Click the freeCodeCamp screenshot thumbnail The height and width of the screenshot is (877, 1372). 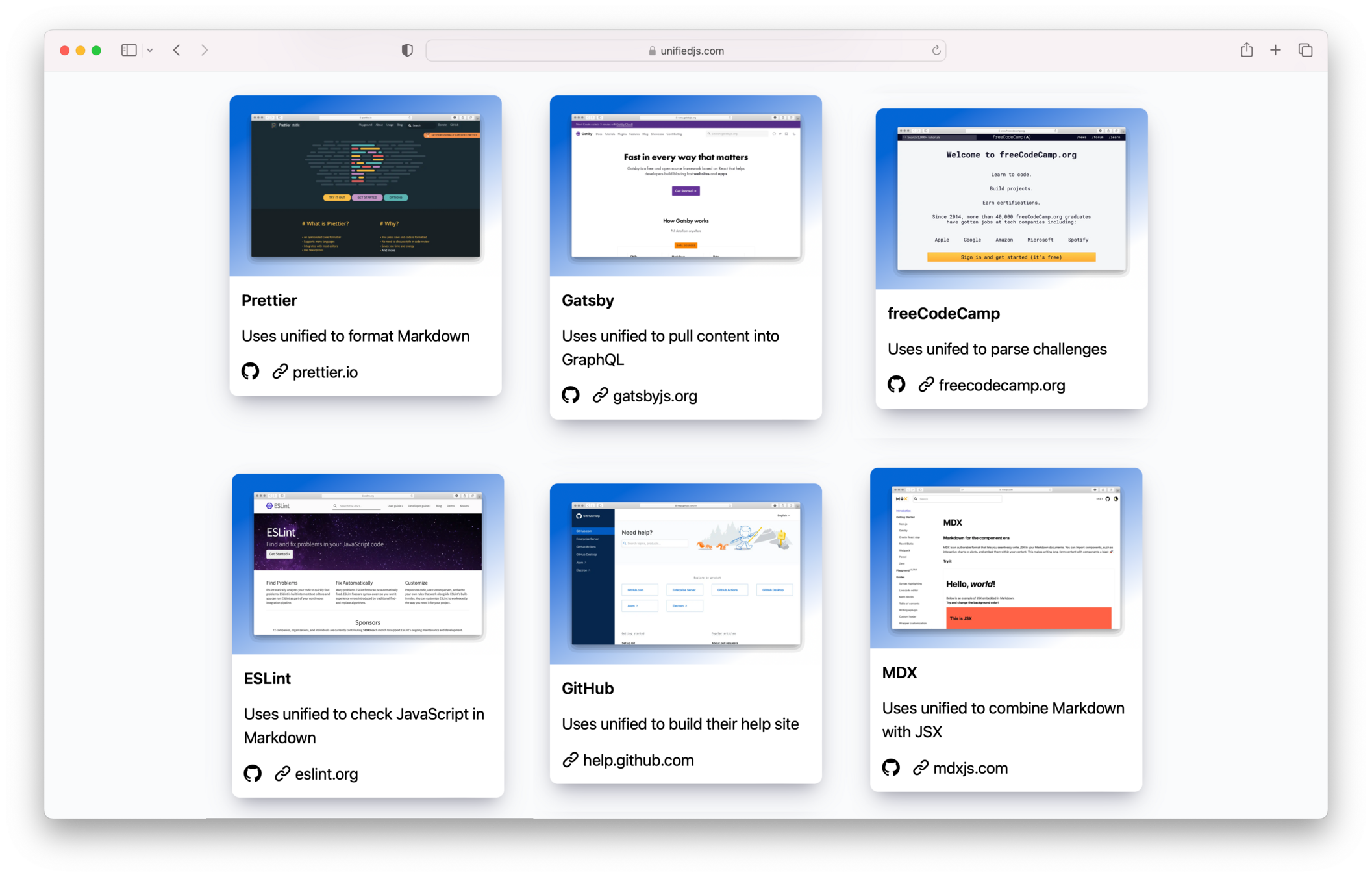click(1011, 198)
